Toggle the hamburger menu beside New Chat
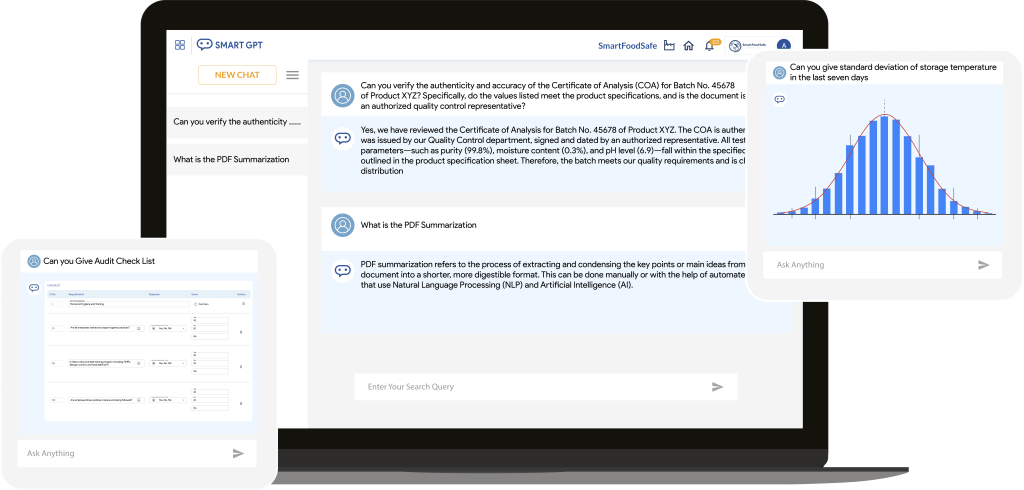Image resolution: width=1024 pixels, height=490 pixels. [x=292, y=75]
